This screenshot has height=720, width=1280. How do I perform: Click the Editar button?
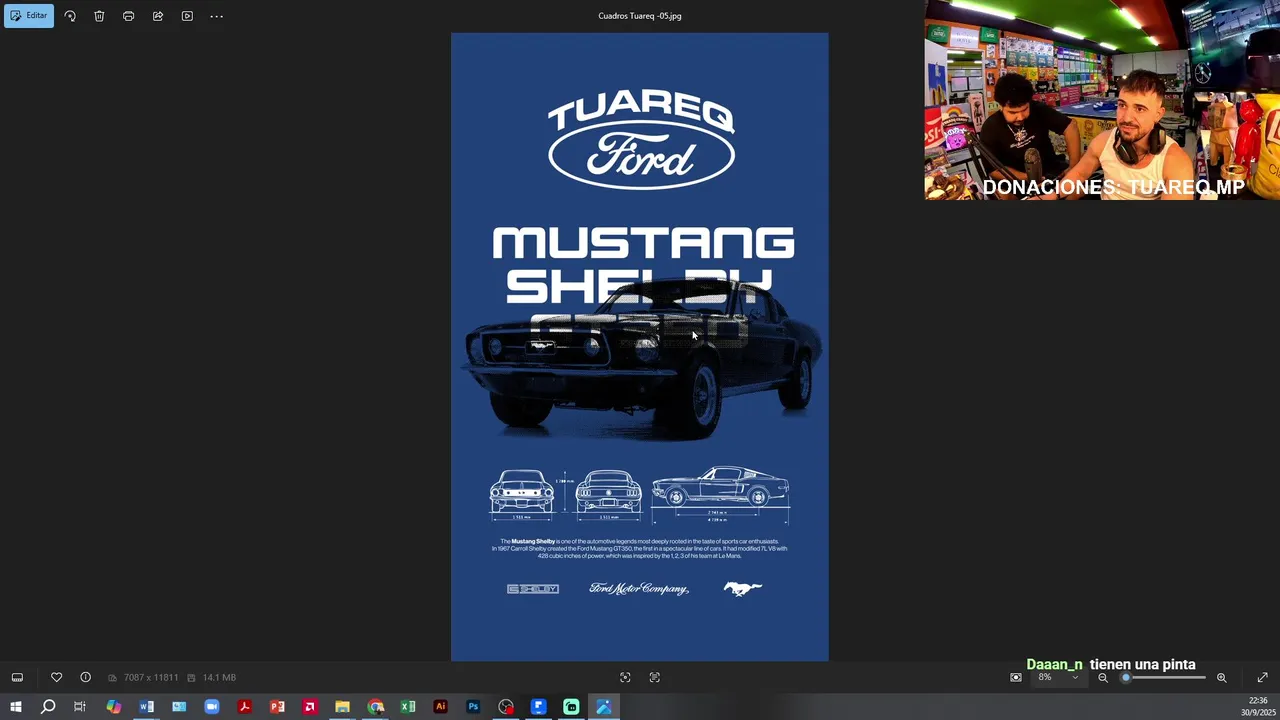(x=29, y=16)
